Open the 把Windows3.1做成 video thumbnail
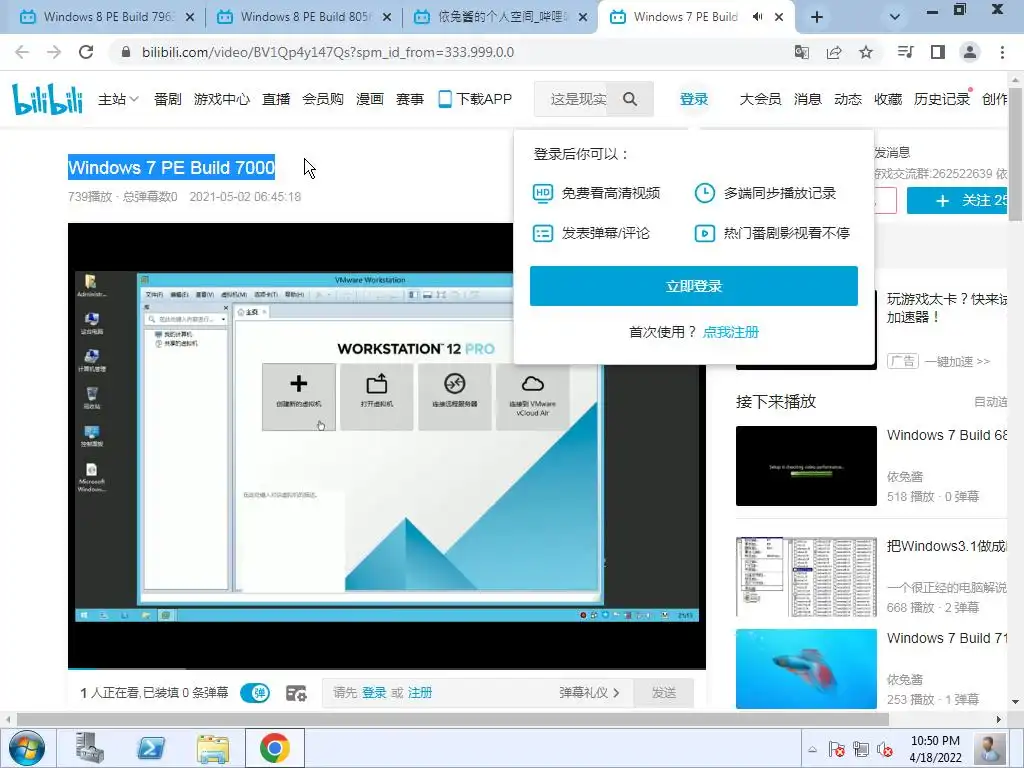 coord(806,577)
